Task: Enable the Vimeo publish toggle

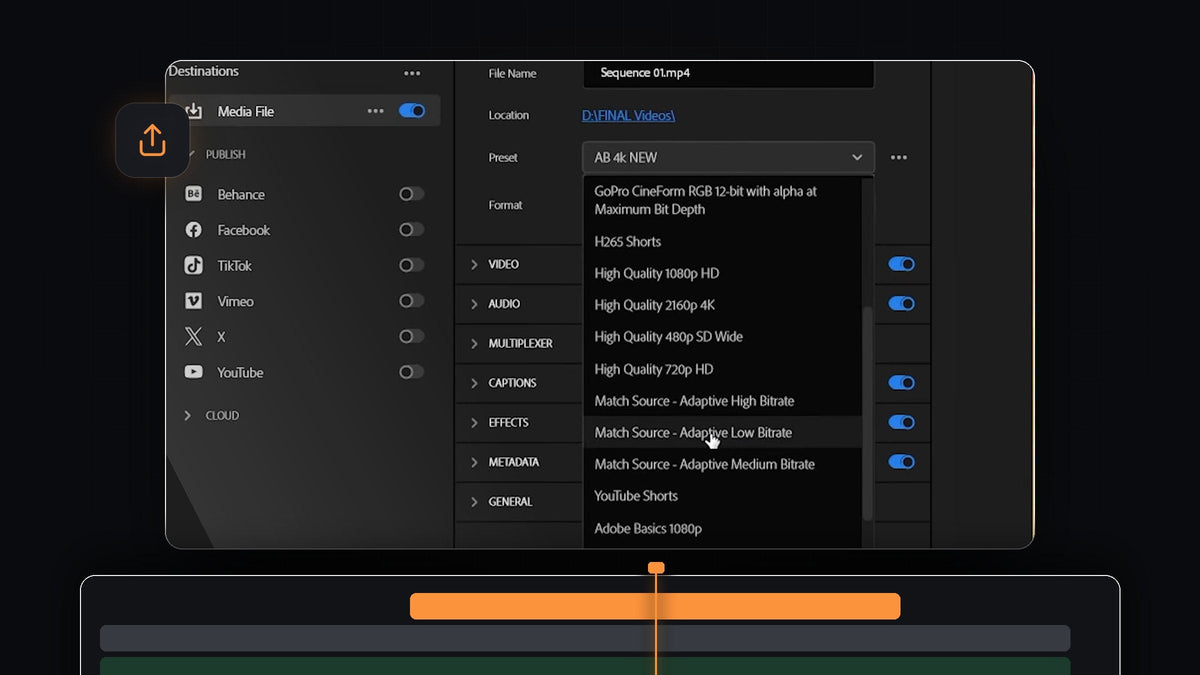Action: pyautogui.click(x=412, y=301)
